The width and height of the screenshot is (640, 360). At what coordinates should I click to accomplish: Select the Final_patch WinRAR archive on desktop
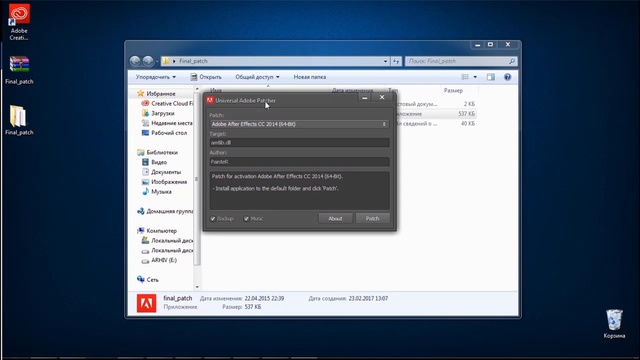click(19, 70)
